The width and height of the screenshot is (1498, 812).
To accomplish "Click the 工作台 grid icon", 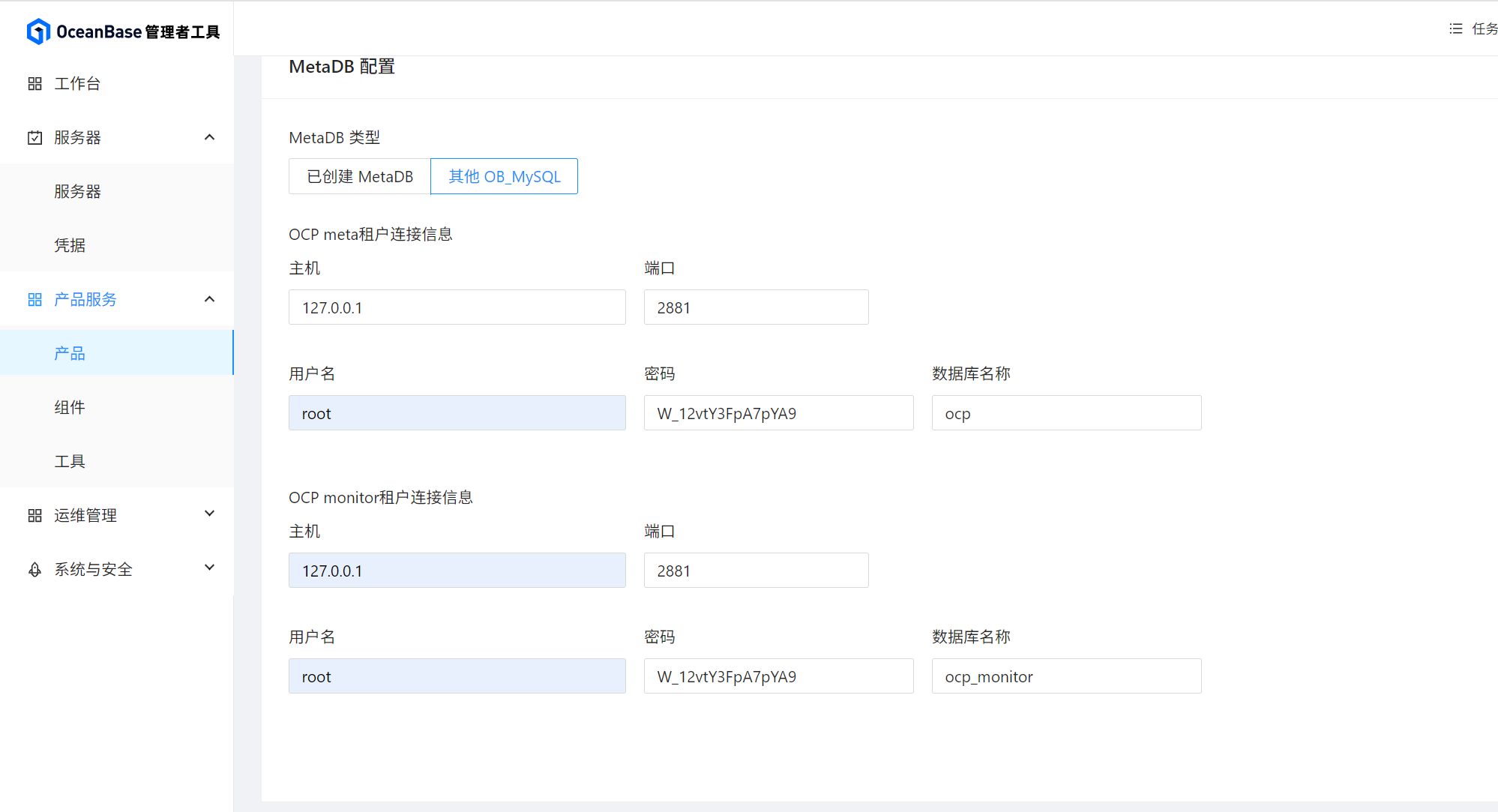I will pos(34,83).
